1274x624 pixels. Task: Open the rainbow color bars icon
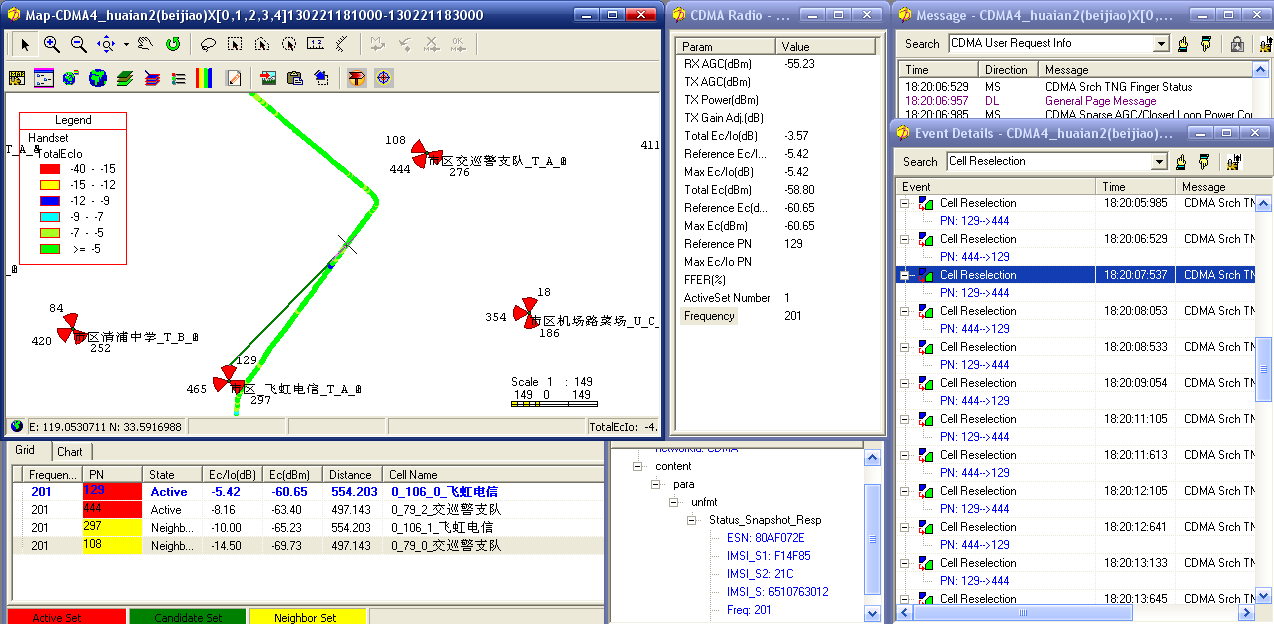[204, 77]
